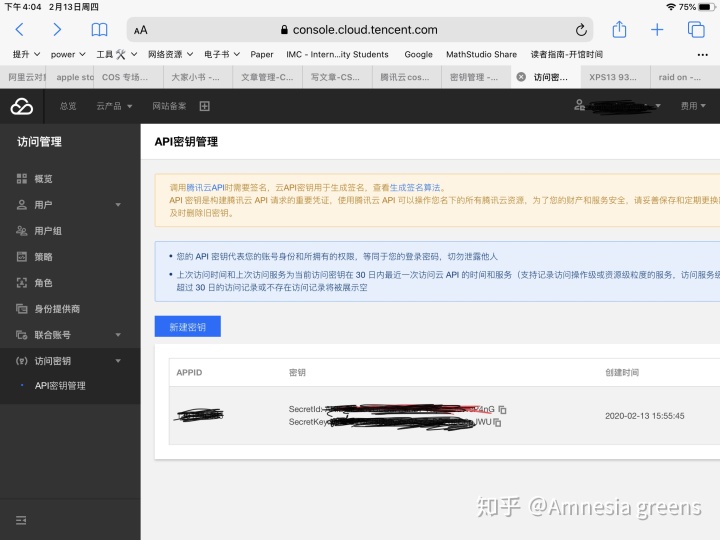
Task: Click the 身份提供商 icon in sidebar
Action: (22, 309)
